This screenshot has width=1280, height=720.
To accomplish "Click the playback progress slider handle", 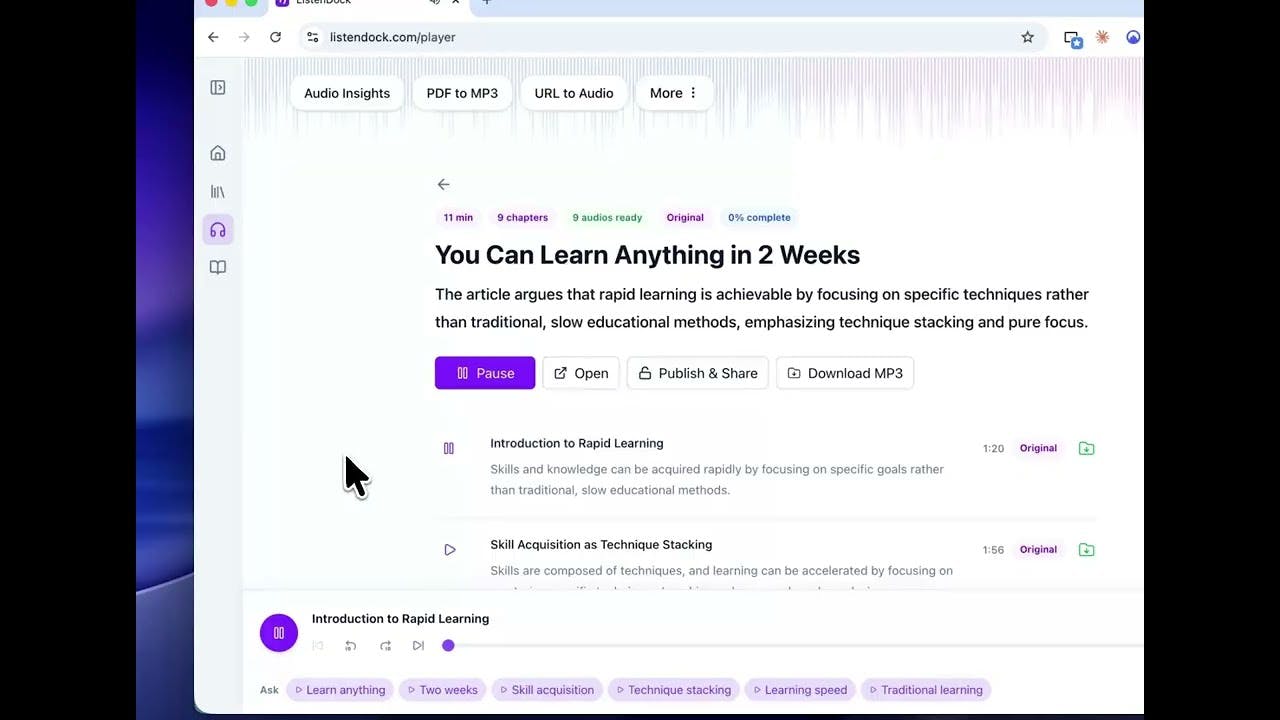I will [x=448, y=646].
